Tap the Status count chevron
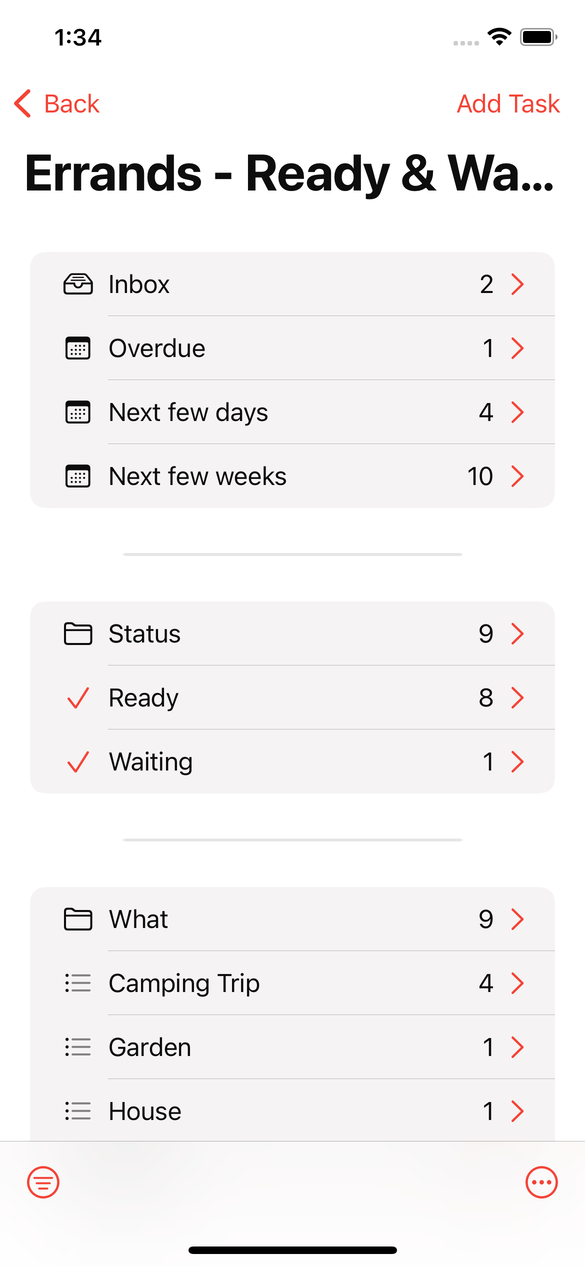 [517, 634]
